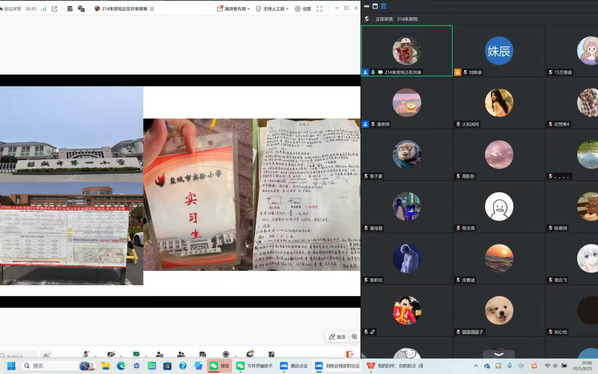Open the 演讲者布局 layout dropdown
The image size is (598, 374).
click(233, 8)
